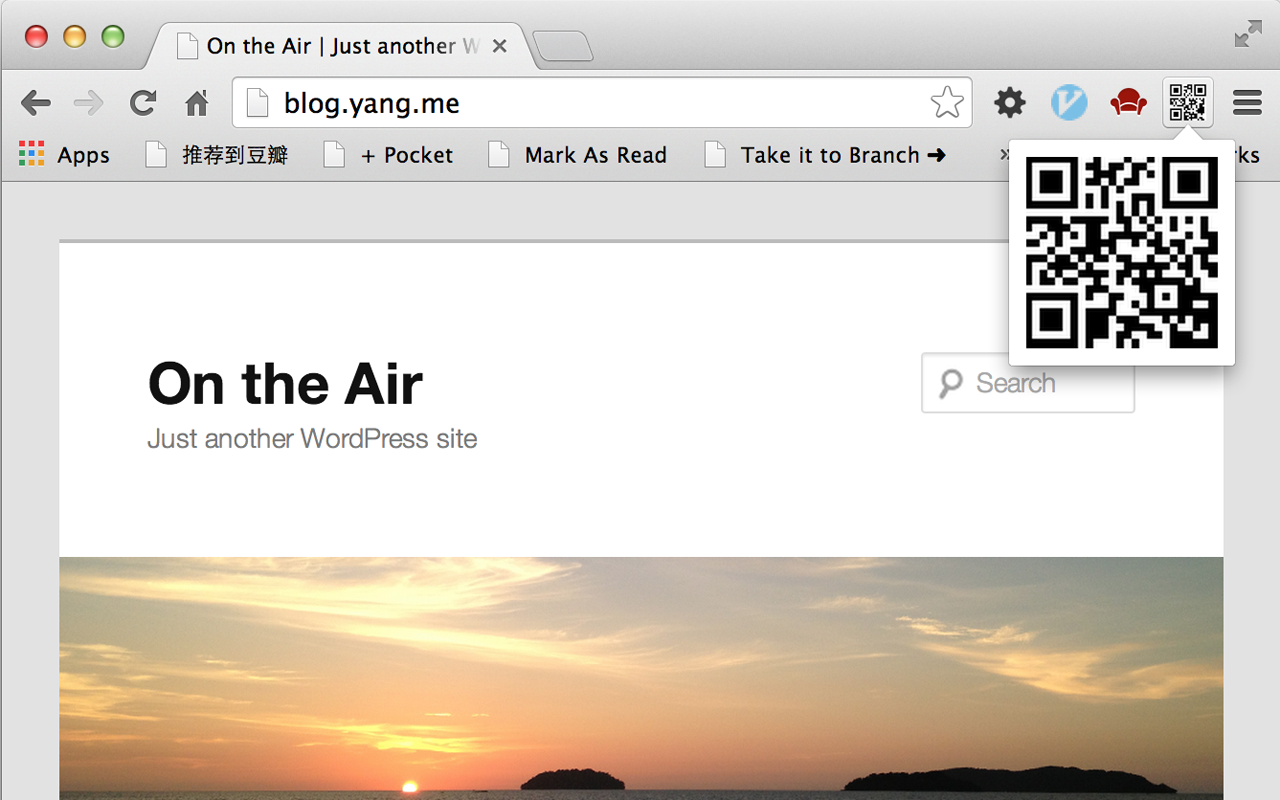Click the home button
Viewport: 1280px width, 800px height.
point(196,102)
